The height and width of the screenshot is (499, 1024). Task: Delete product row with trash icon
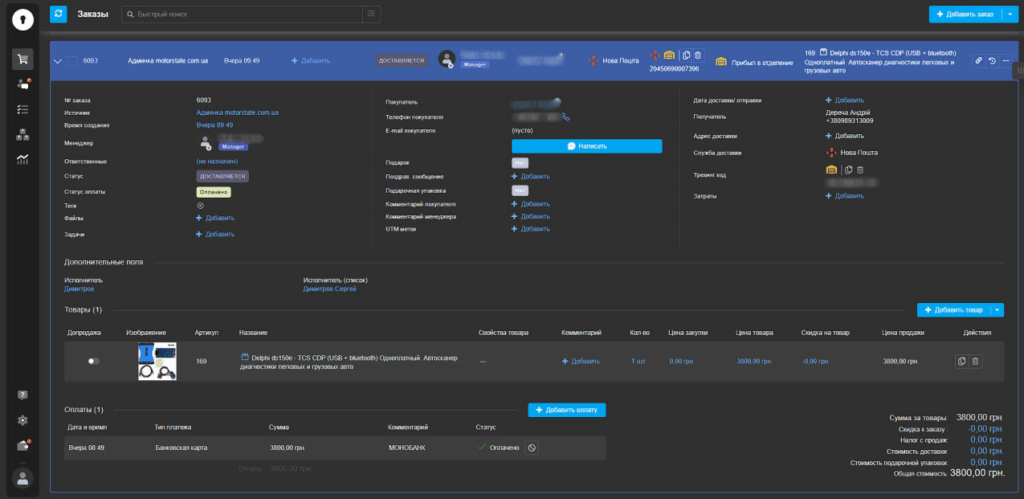(x=976, y=361)
